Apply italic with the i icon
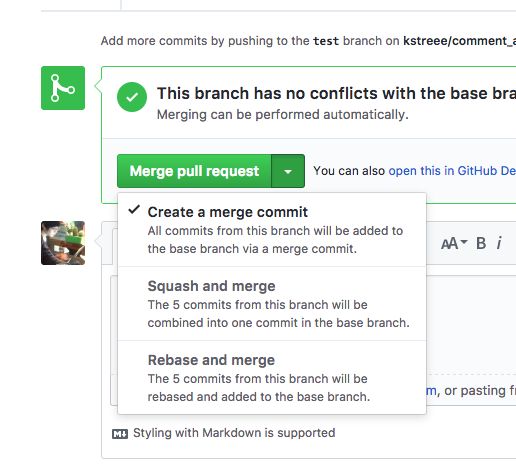Screen dimensions: 516x471 (x=499, y=243)
